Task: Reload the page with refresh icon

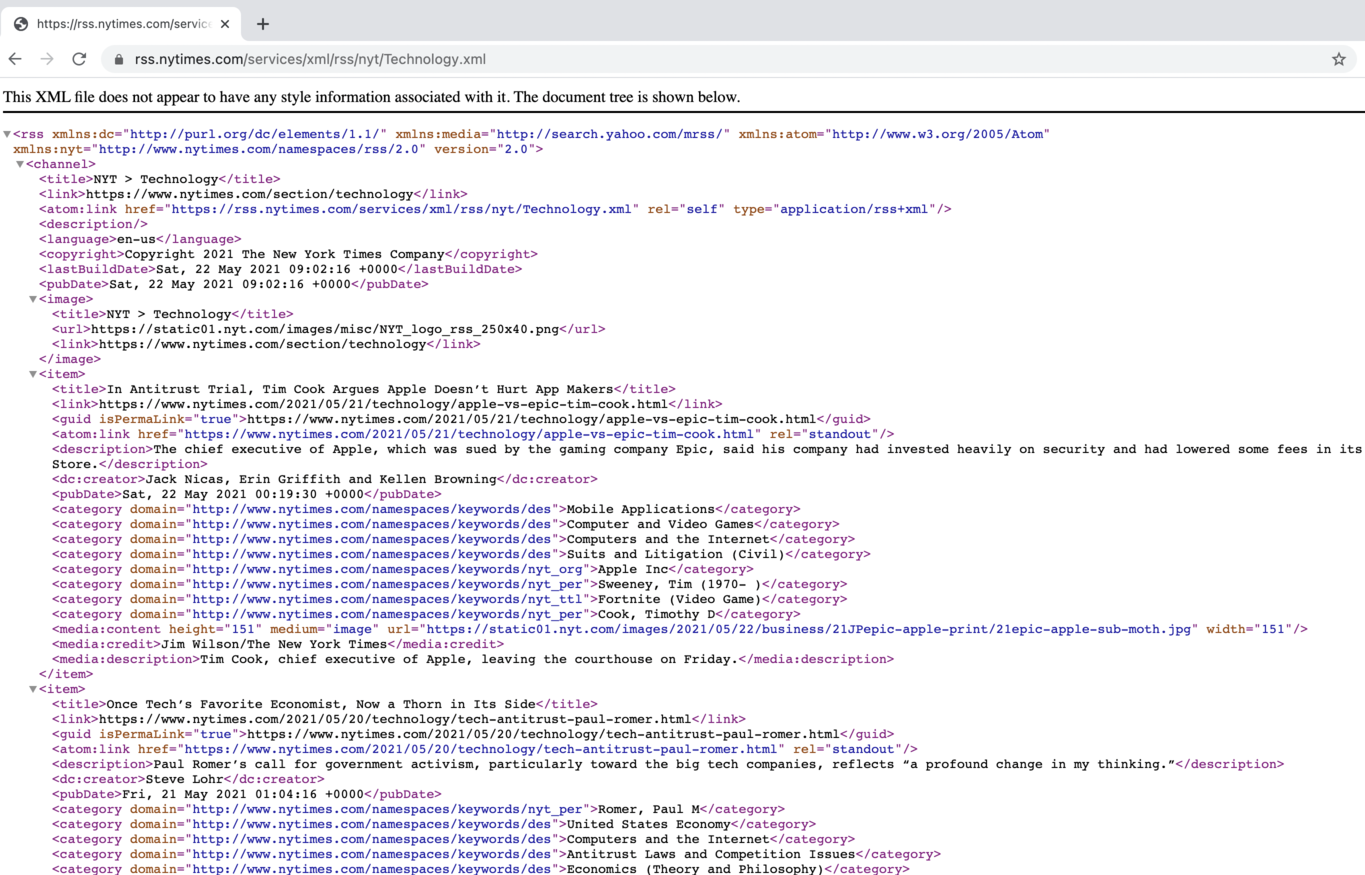Action: (79, 59)
